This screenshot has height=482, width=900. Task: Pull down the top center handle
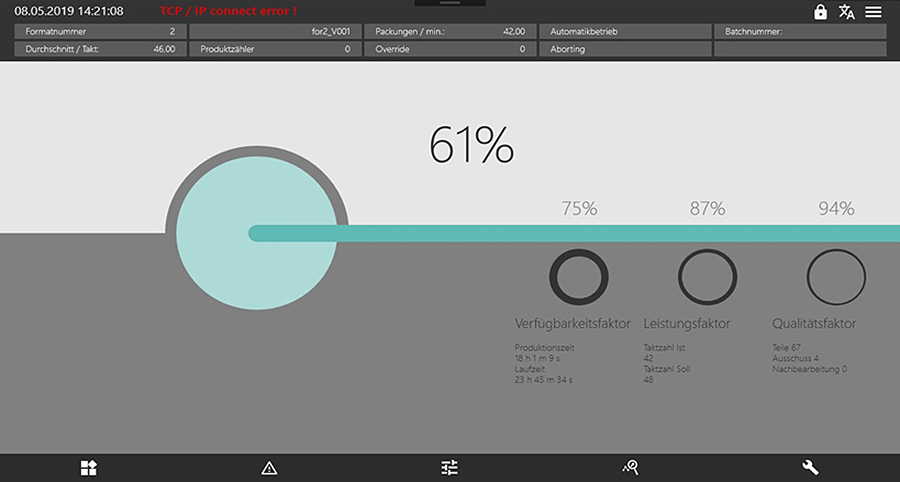[449, 3]
